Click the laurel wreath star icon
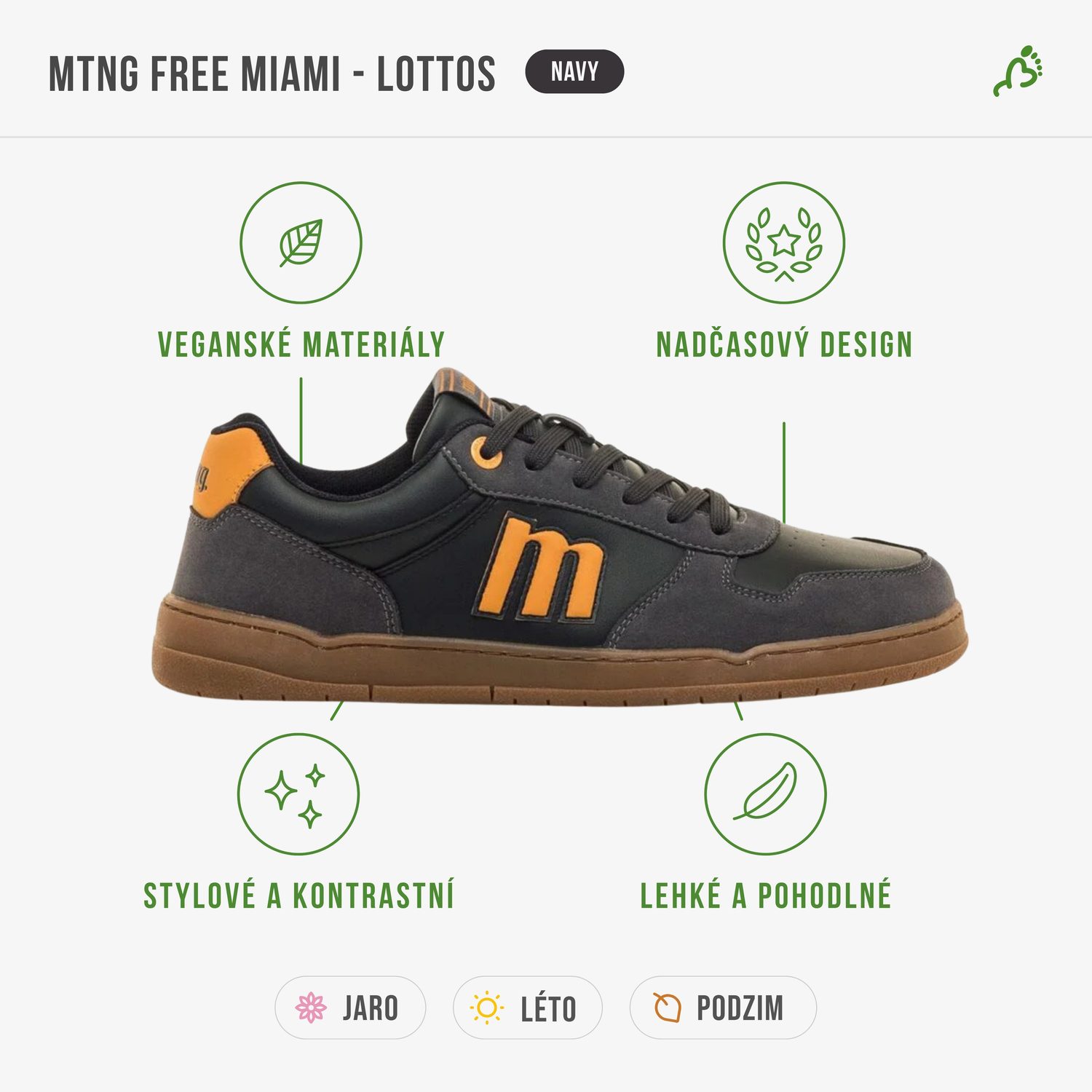This screenshot has height=1092, width=1092. [784, 242]
